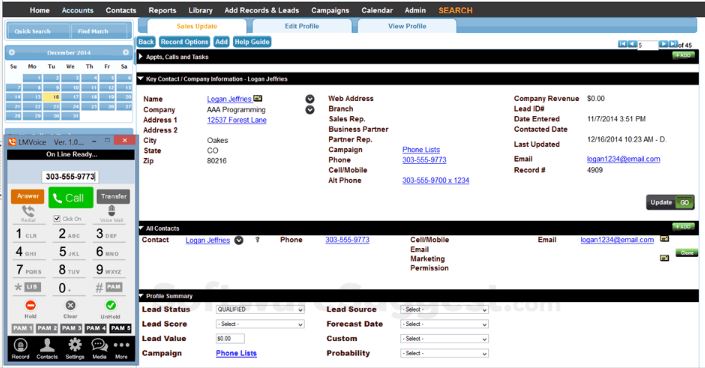Open the Campaigns menu
Image resolution: width=705 pixels, height=368 pixels.
[x=330, y=10]
